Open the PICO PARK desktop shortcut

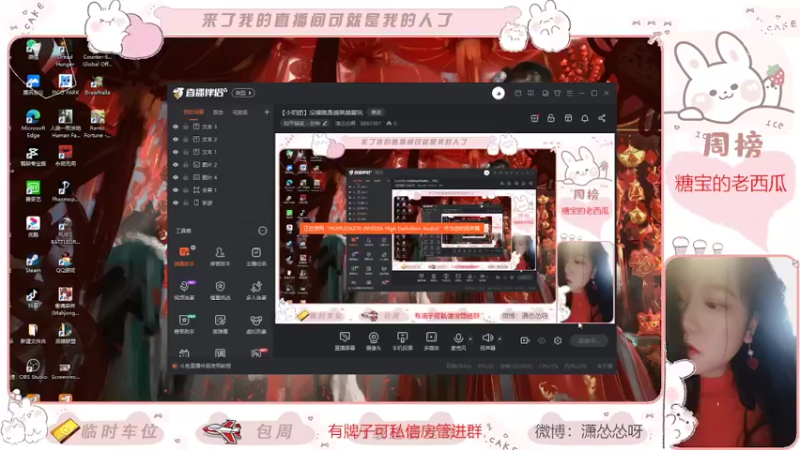(x=65, y=85)
